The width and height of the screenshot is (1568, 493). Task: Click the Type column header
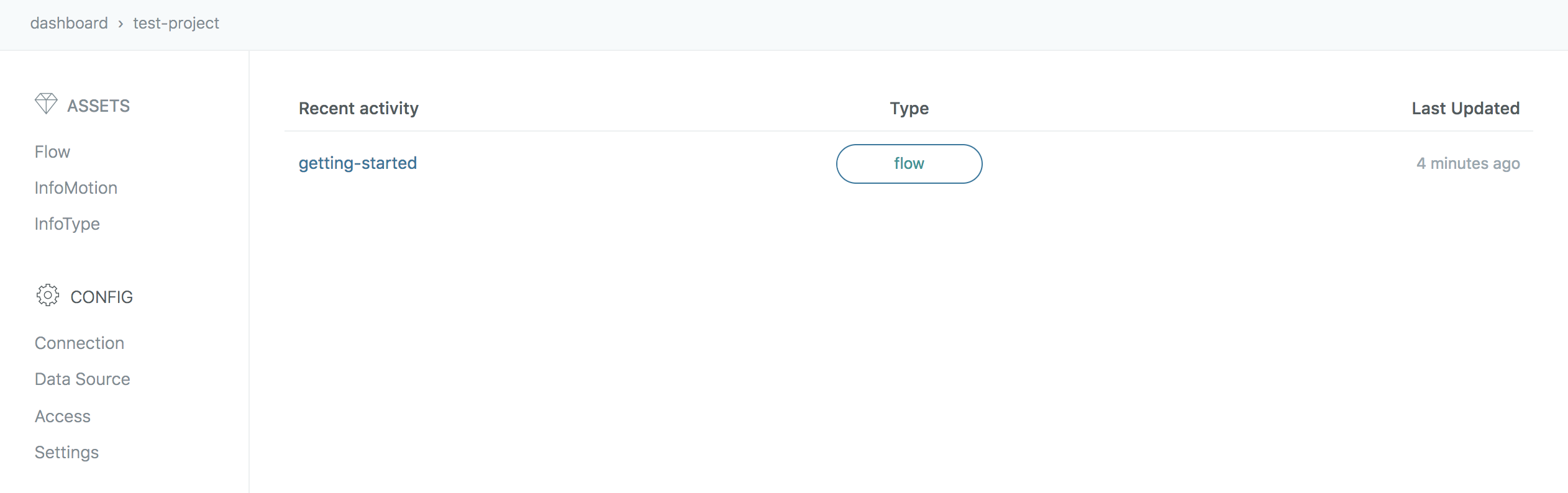pos(909,108)
